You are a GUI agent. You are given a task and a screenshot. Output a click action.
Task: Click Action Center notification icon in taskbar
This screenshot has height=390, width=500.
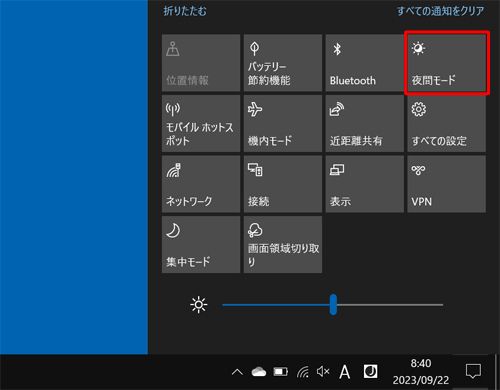pos(473,371)
